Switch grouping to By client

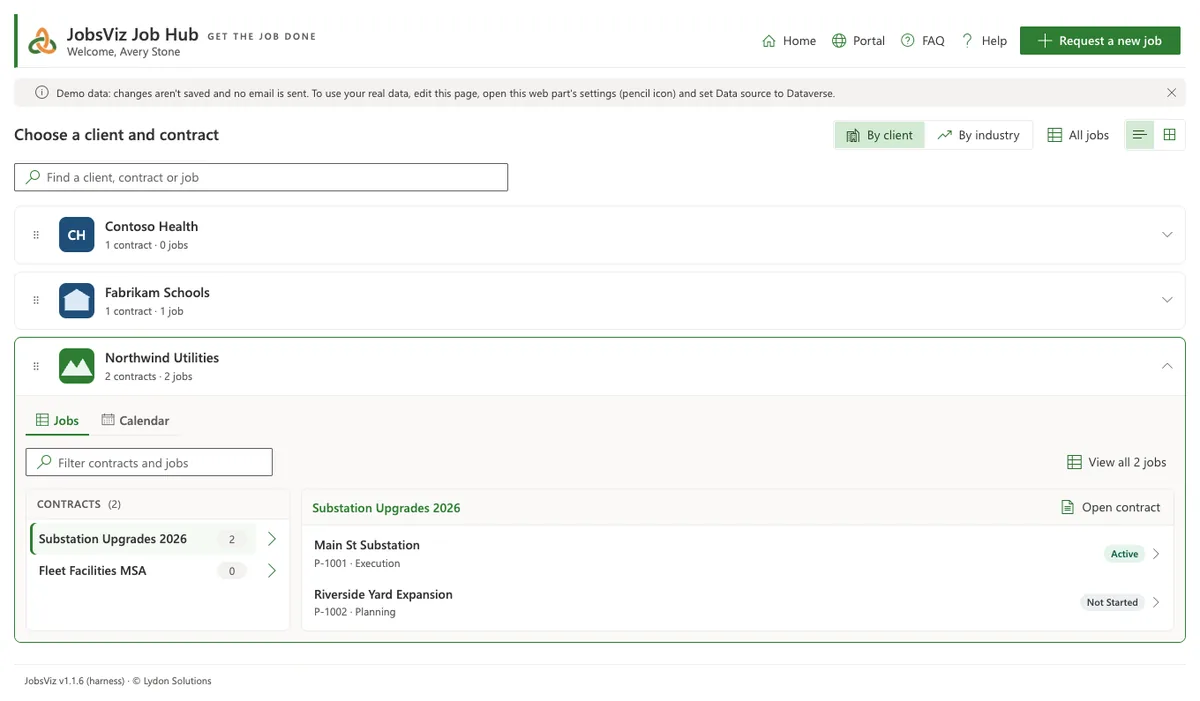click(x=879, y=135)
